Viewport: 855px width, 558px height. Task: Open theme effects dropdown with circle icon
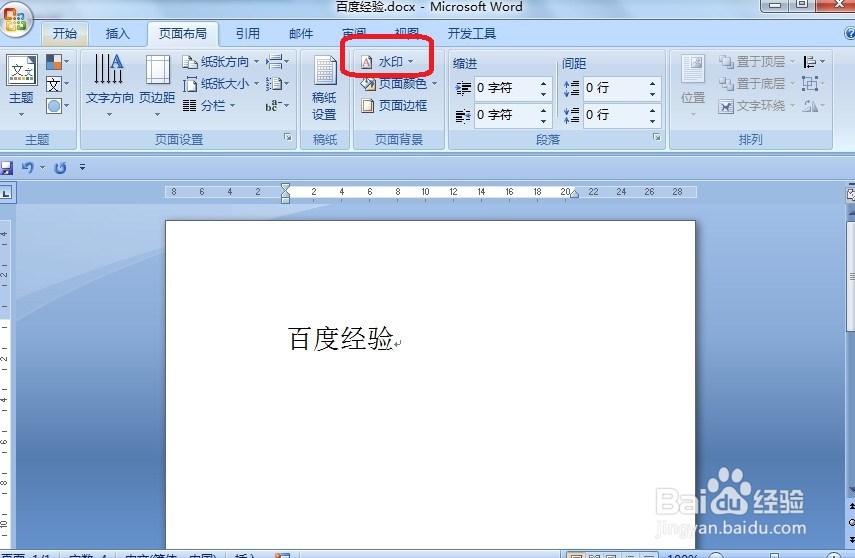point(57,106)
